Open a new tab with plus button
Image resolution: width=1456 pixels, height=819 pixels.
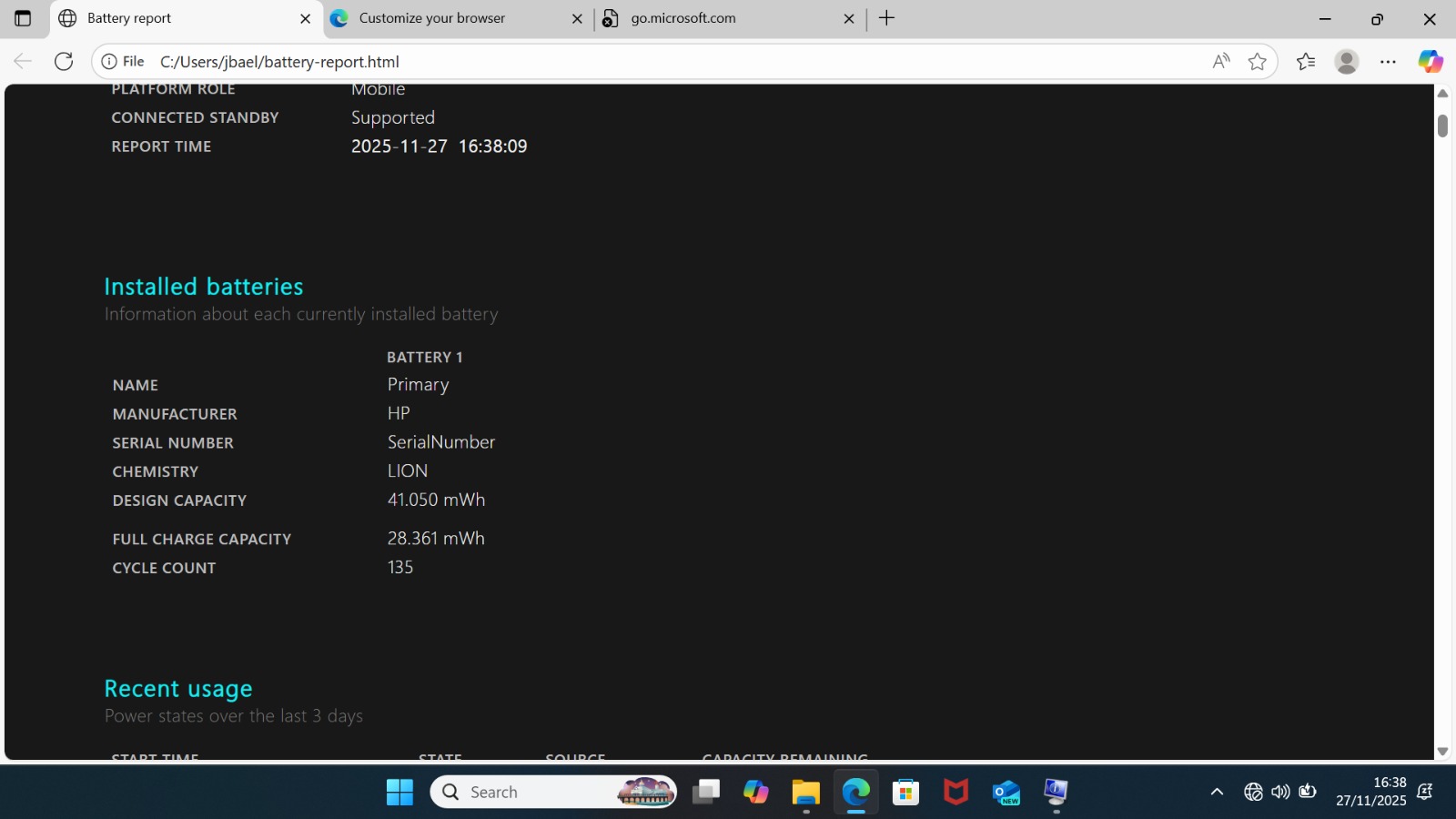[886, 18]
